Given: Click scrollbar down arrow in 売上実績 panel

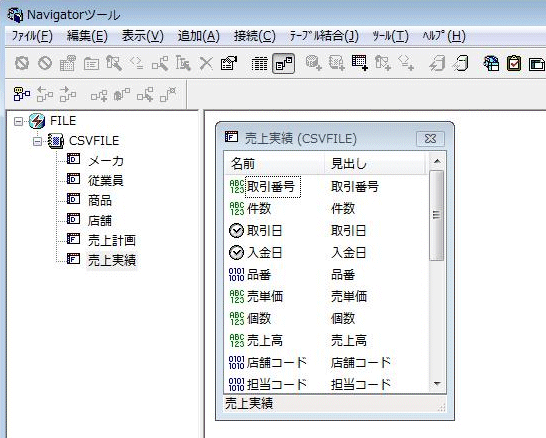Looking at the screenshot, I should (437, 384).
